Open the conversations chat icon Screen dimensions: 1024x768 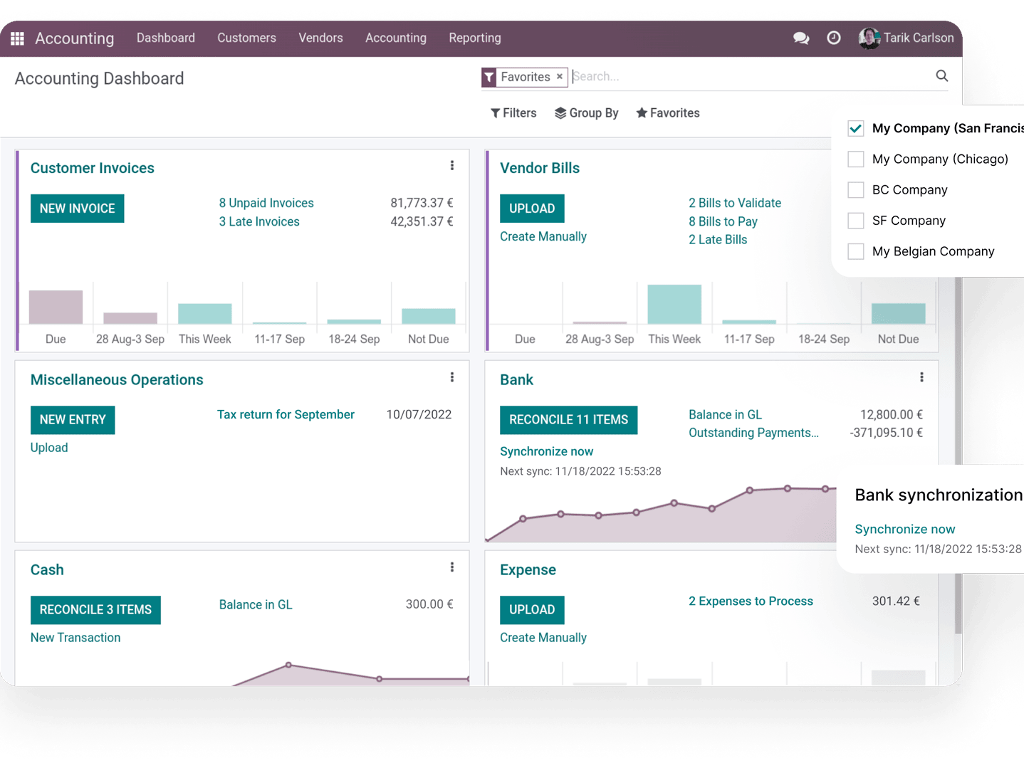pyautogui.click(x=801, y=39)
